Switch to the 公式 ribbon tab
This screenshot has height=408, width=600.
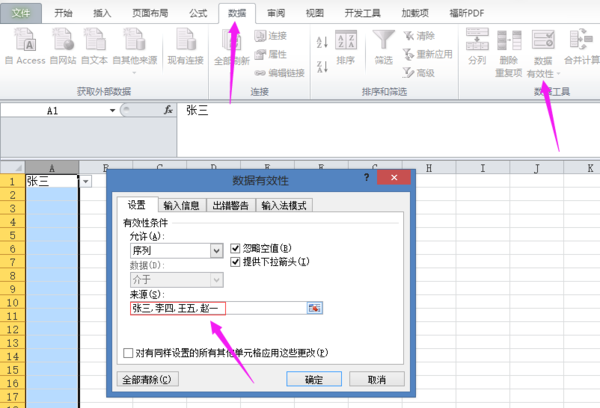pos(198,13)
